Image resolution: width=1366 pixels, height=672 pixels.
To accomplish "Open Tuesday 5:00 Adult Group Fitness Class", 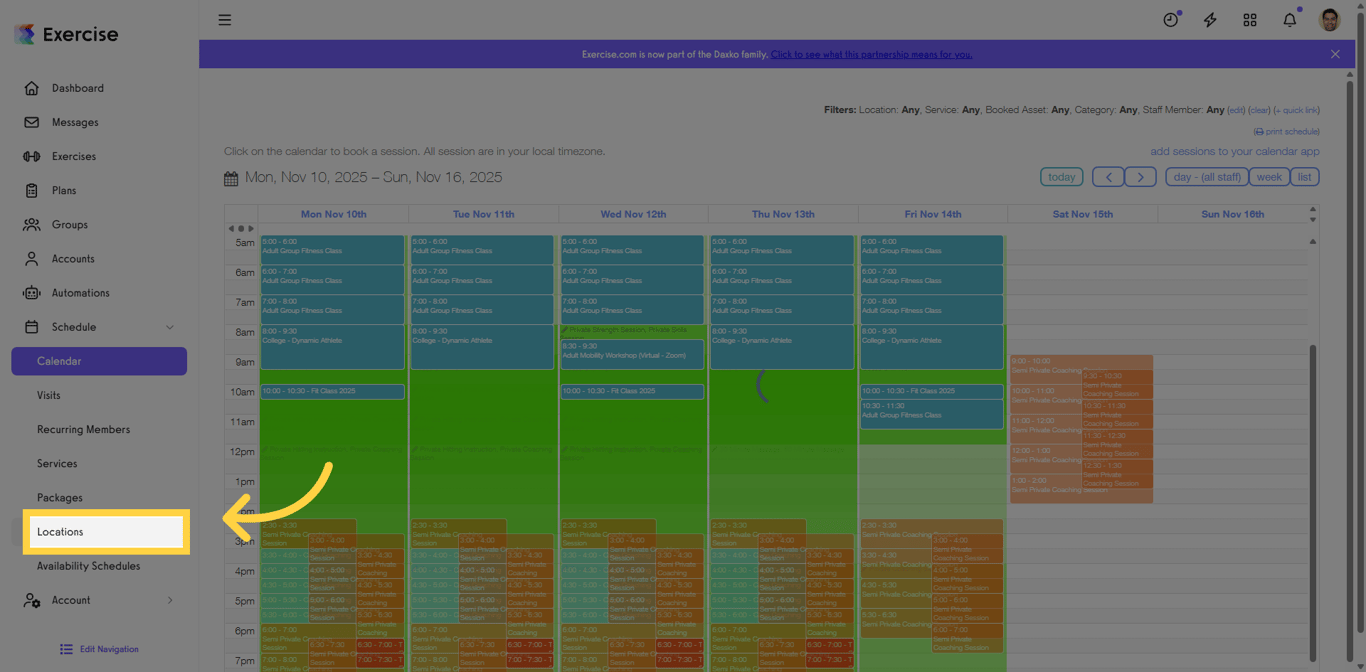I will point(482,250).
